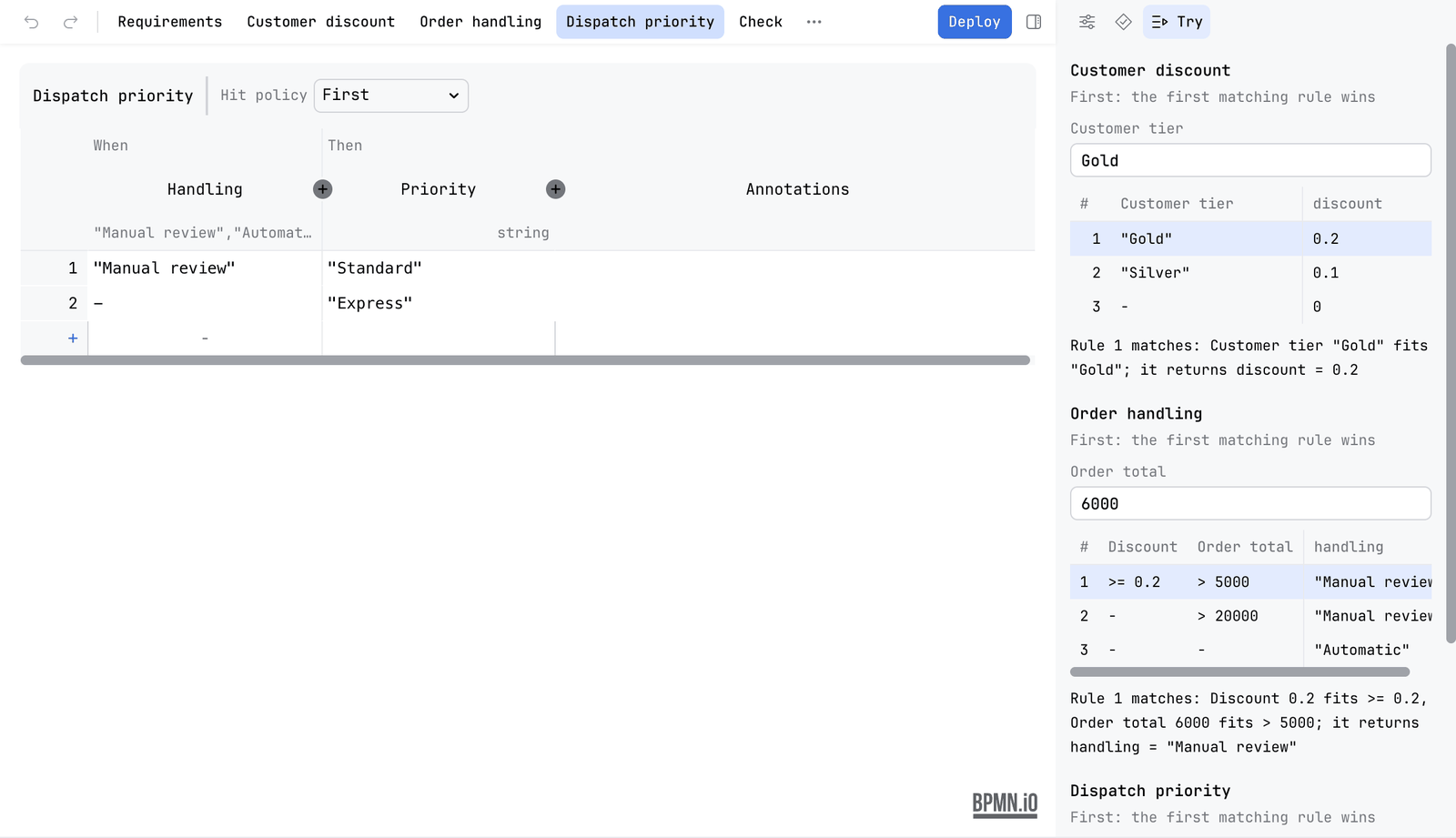Click the Priority column header

(x=438, y=189)
